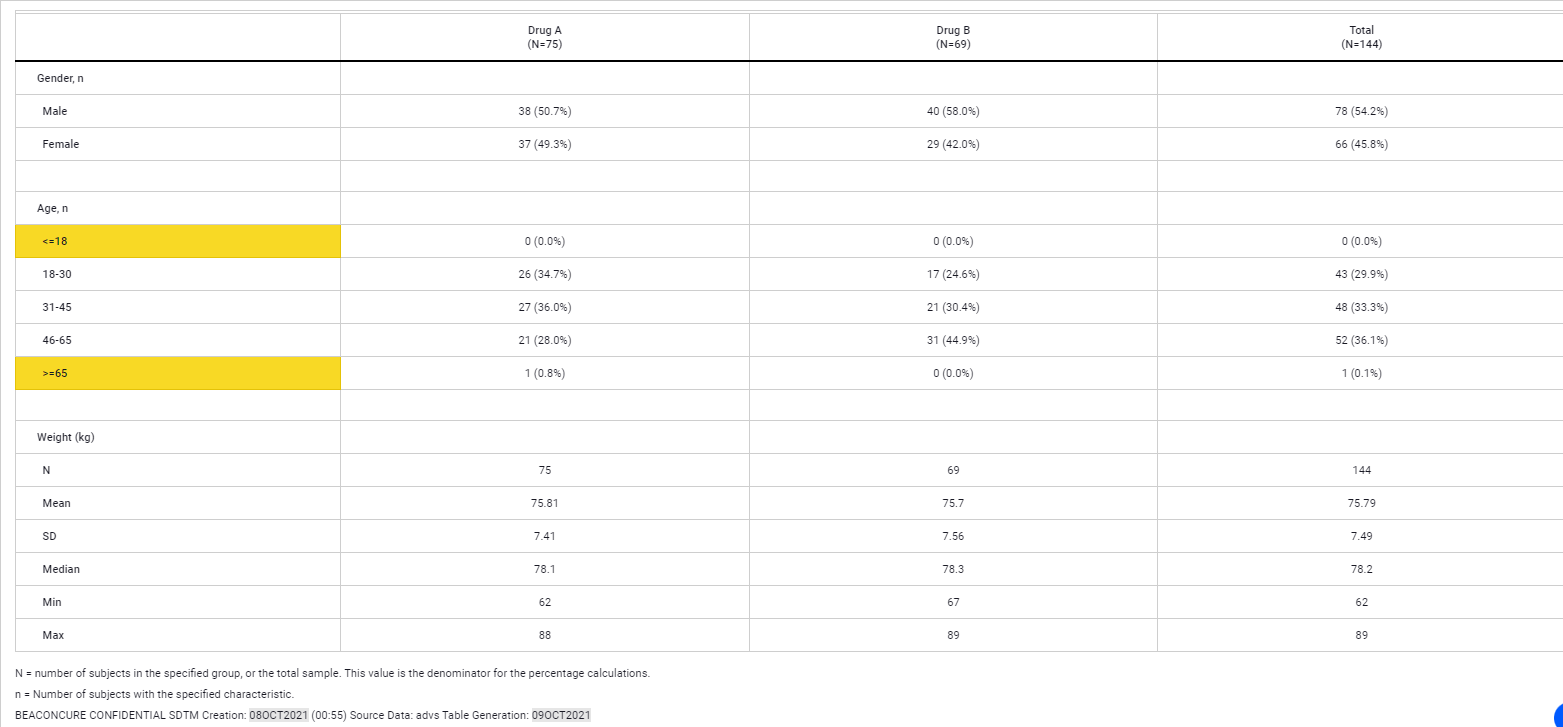1563x727 pixels.
Task: Click the highlighted 08OCT2021 creation date
Action: coord(279,715)
